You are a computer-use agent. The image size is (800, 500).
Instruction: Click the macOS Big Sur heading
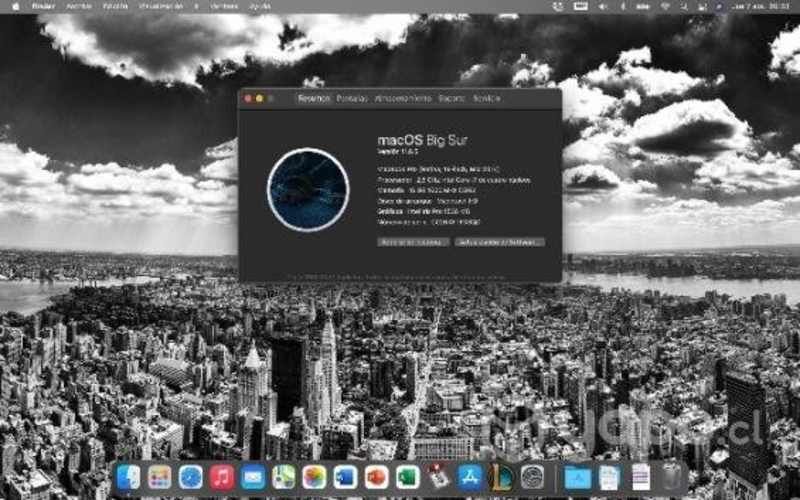click(x=422, y=140)
